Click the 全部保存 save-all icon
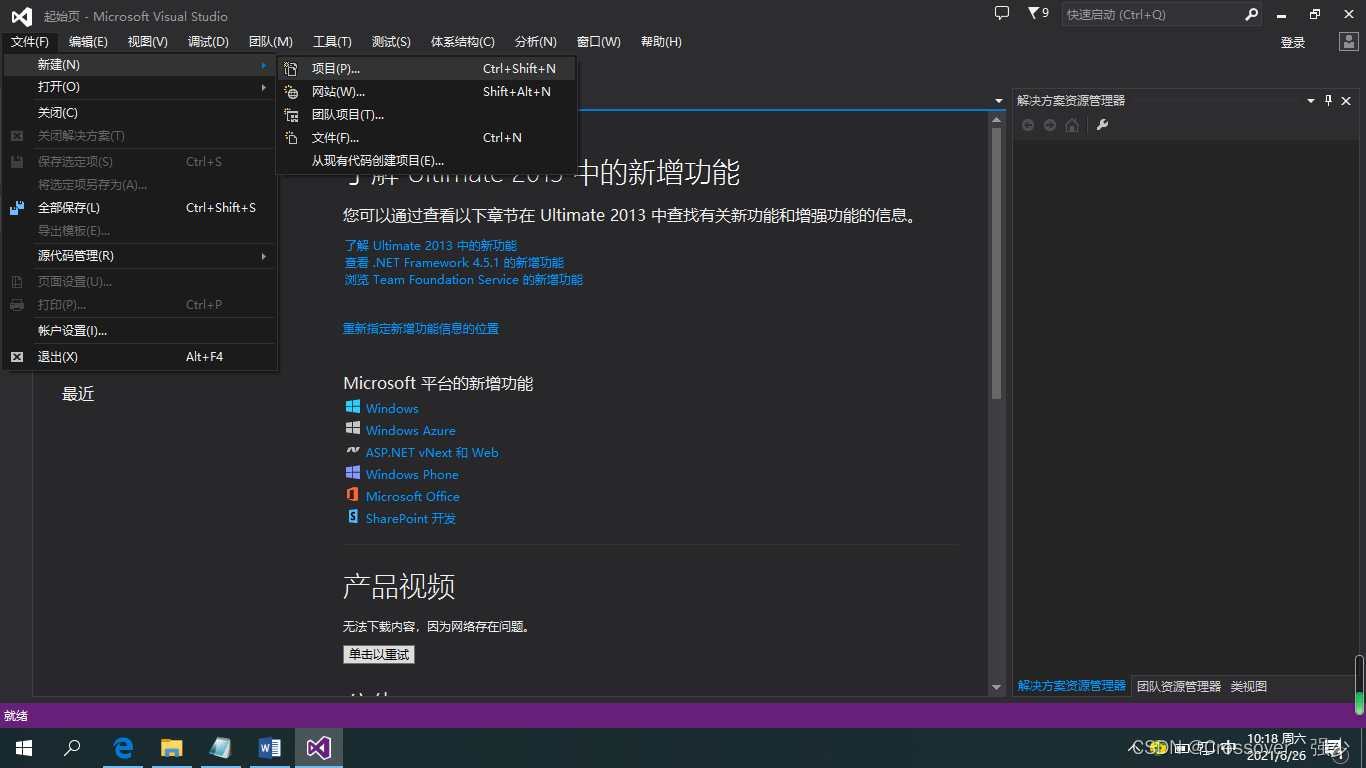The width and height of the screenshot is (1366, 768). 17,208
